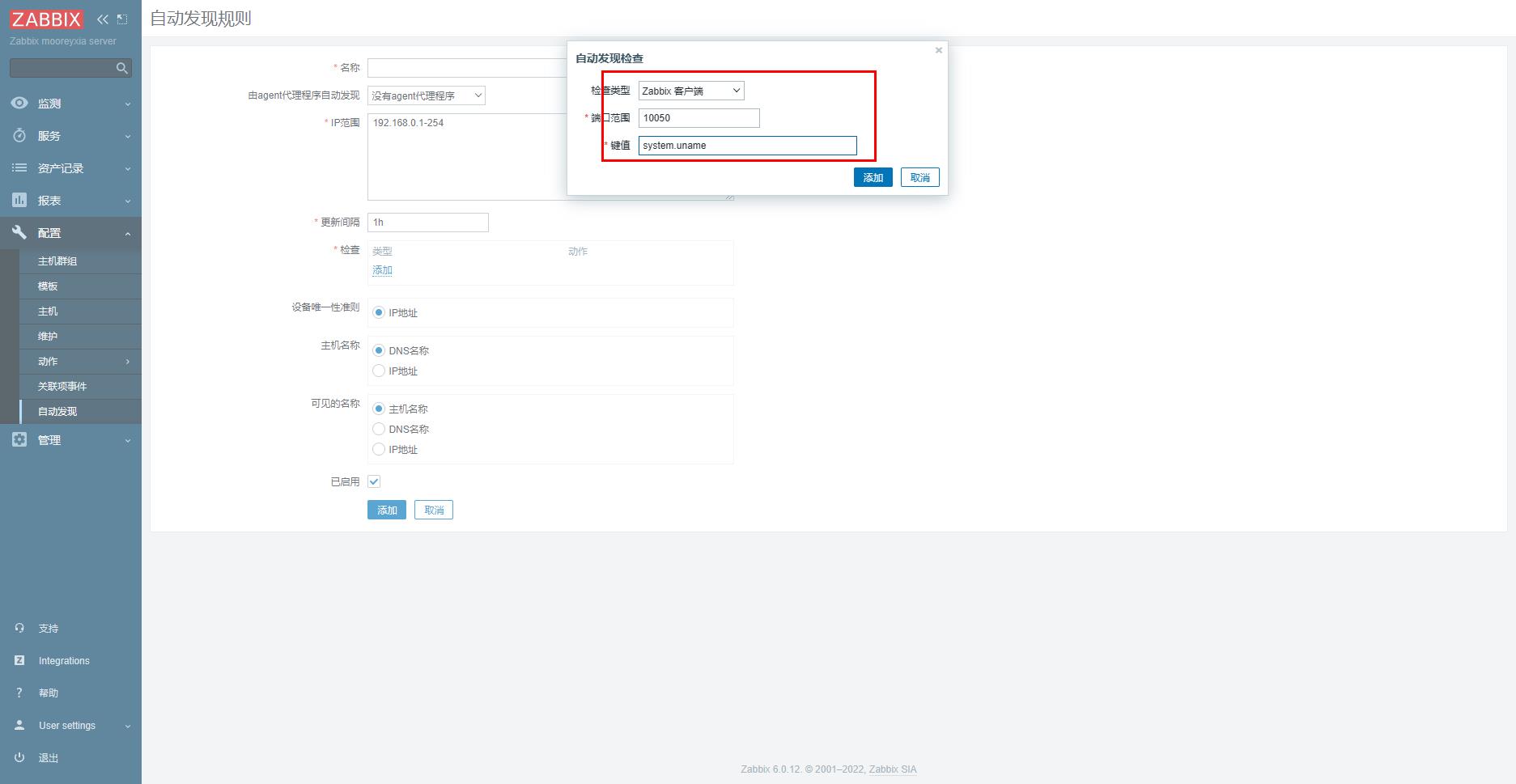This screenshot has width=1516, height=784.
Task: Expand the 资产记录 menu chevron
Action: point(128,169)
